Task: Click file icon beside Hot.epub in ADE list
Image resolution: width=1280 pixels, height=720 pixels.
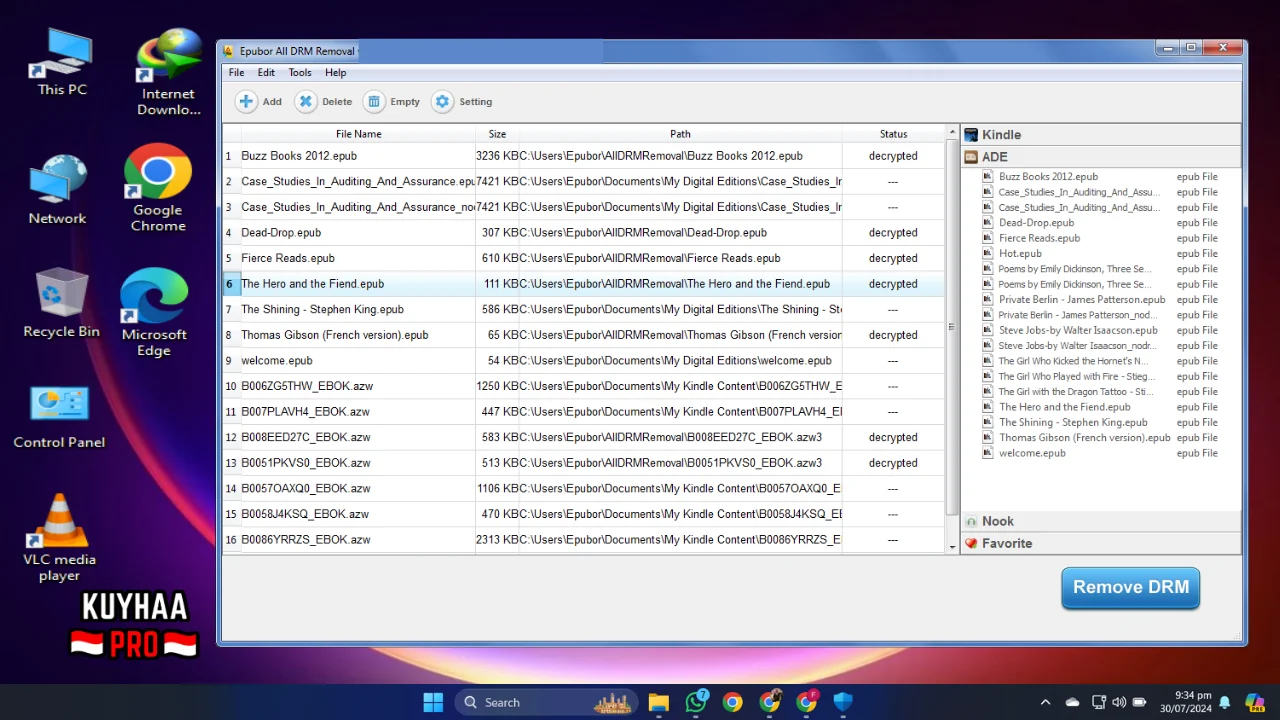Action: click(x=988, y=253)
